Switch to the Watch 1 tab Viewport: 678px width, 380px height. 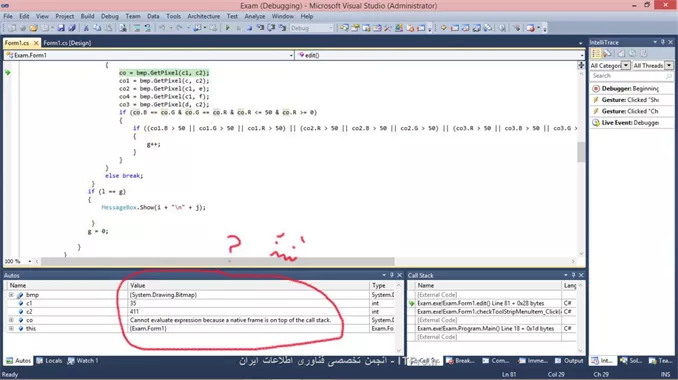[83, 361]
